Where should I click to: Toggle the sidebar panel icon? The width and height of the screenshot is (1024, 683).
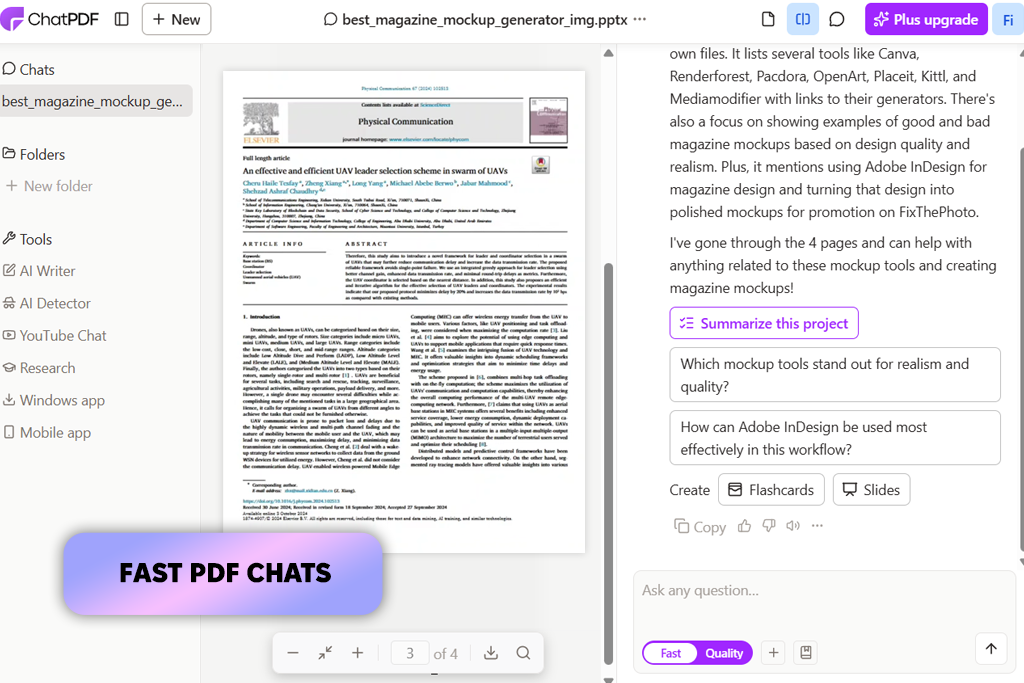(121, 20)
